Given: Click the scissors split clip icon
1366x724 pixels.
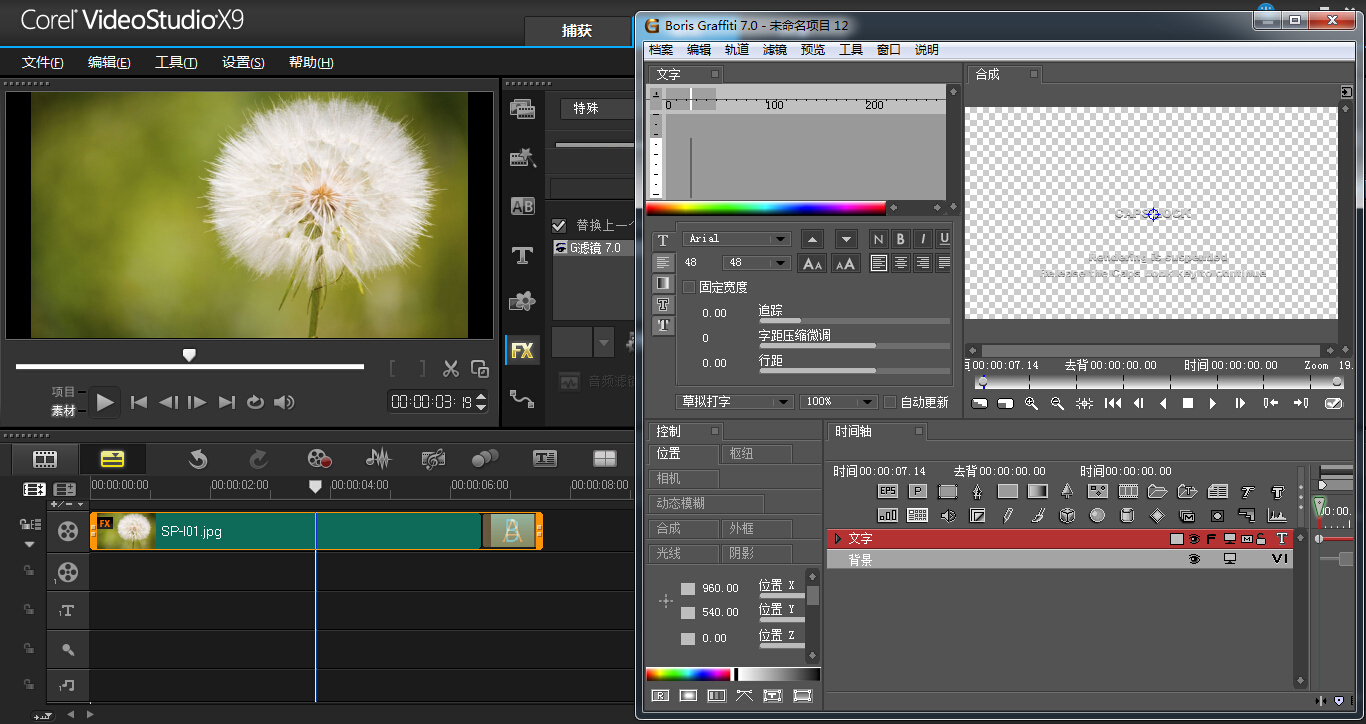Looking at the screenshot, I should coord(451,369).
